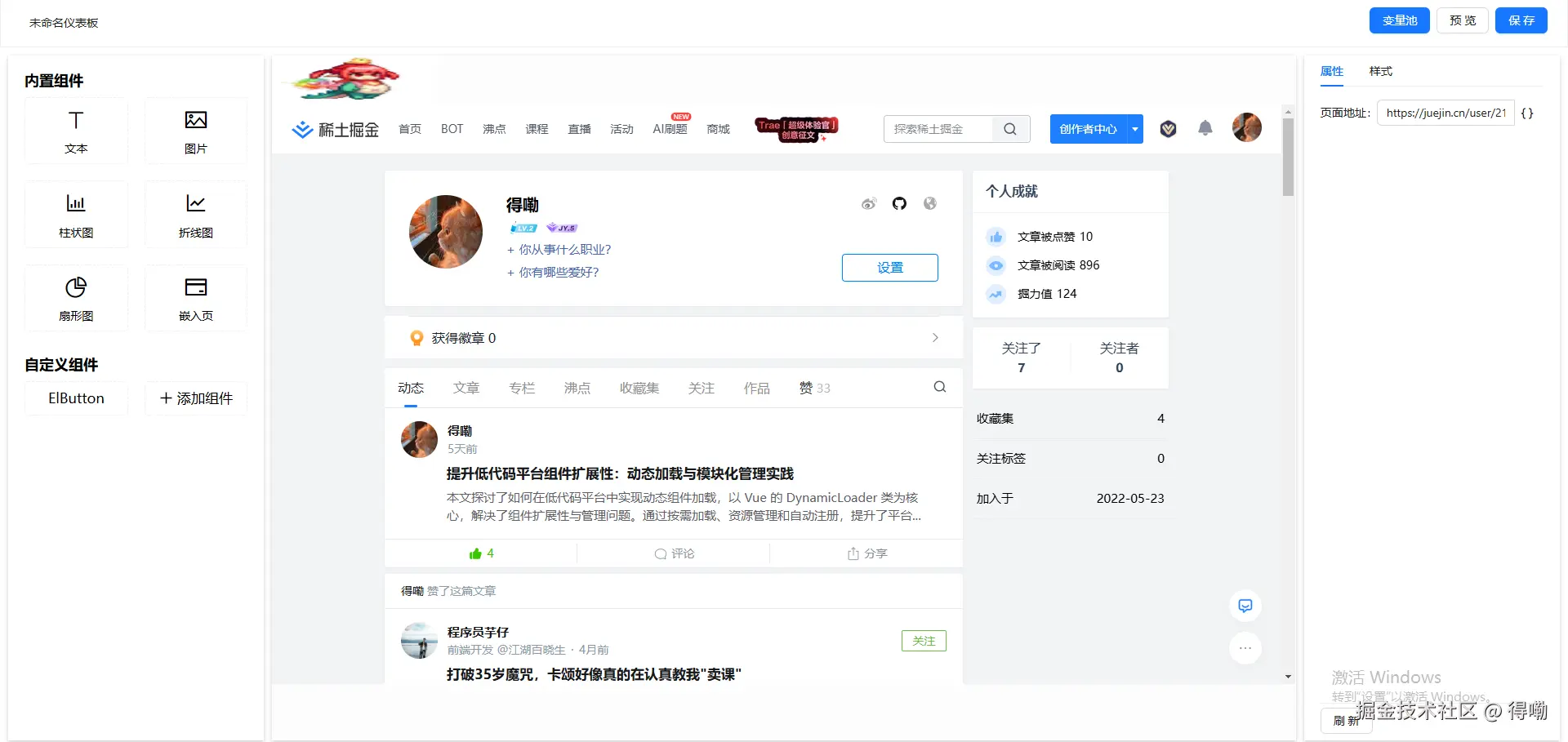Click the search magnifier in 探索稀土掘金 bar

[1009, 128]
